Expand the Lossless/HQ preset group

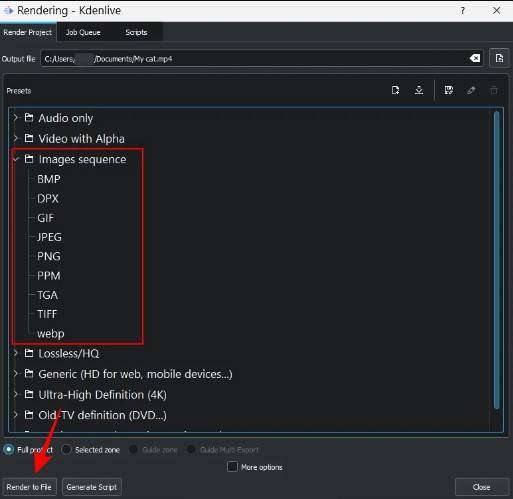(x=15, y=353)
